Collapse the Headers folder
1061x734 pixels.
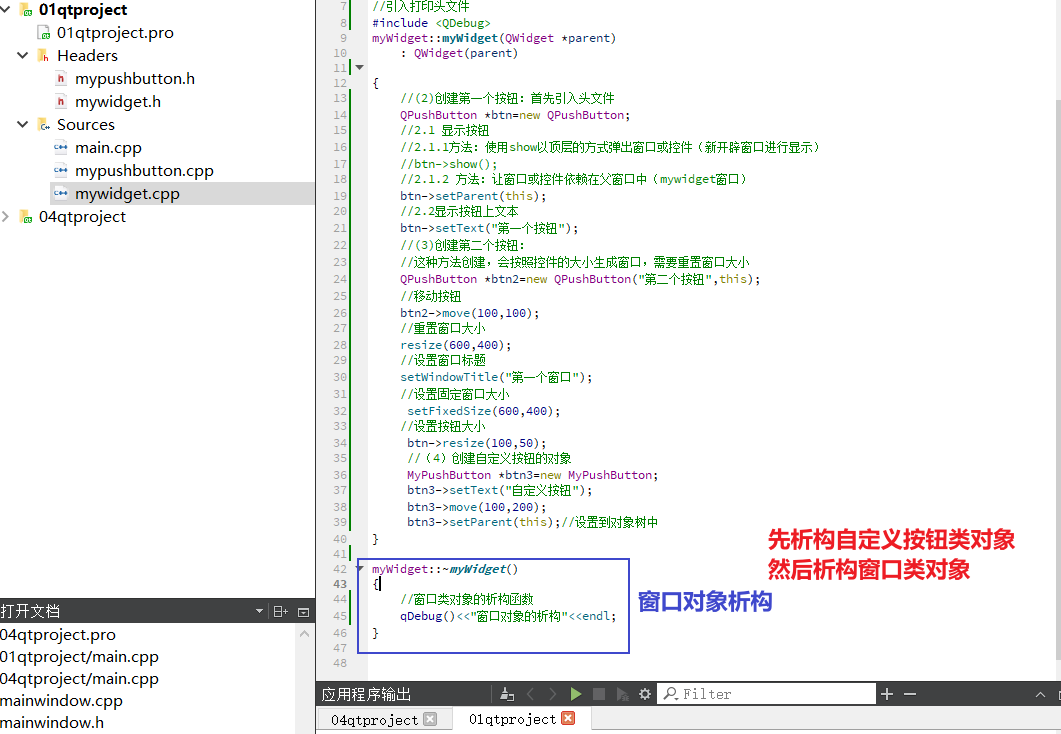pyautogui.click(x=22, y=55)
